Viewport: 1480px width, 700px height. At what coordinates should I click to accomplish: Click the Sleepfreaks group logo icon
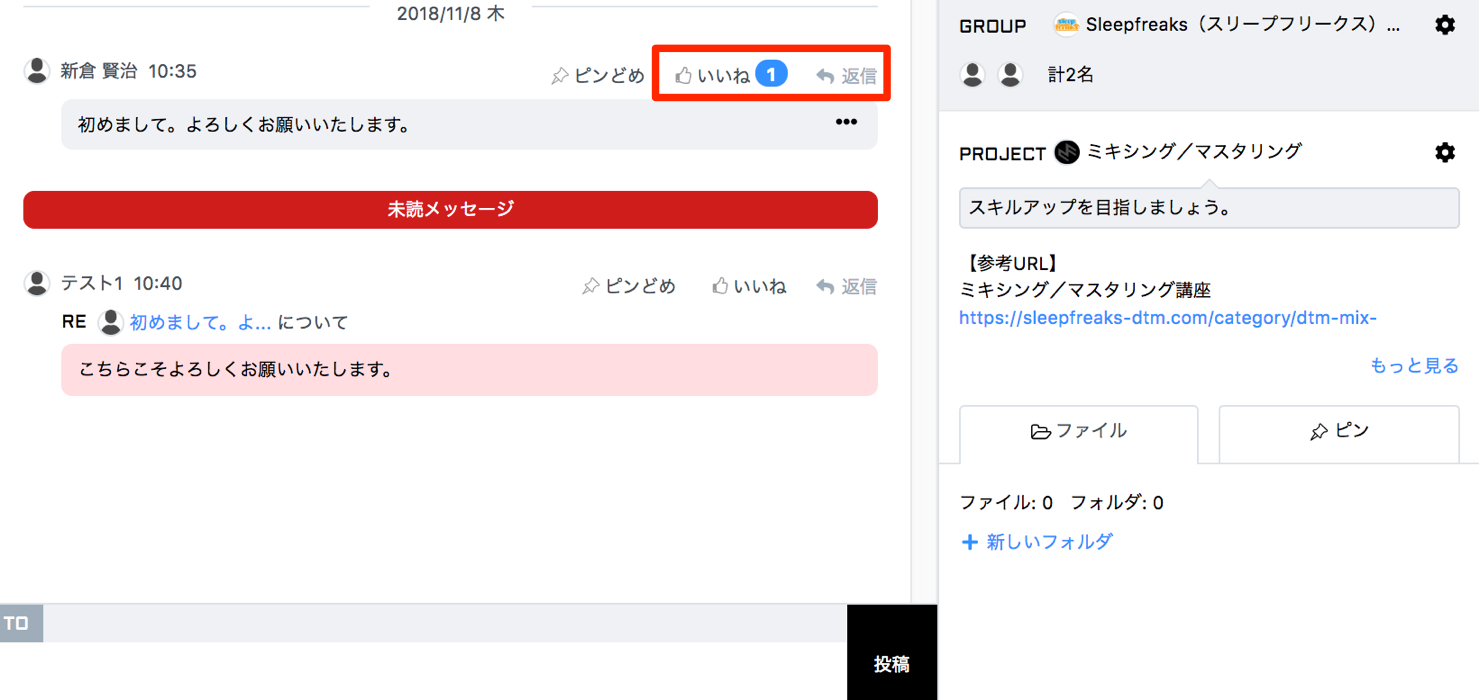(1067, 25)
